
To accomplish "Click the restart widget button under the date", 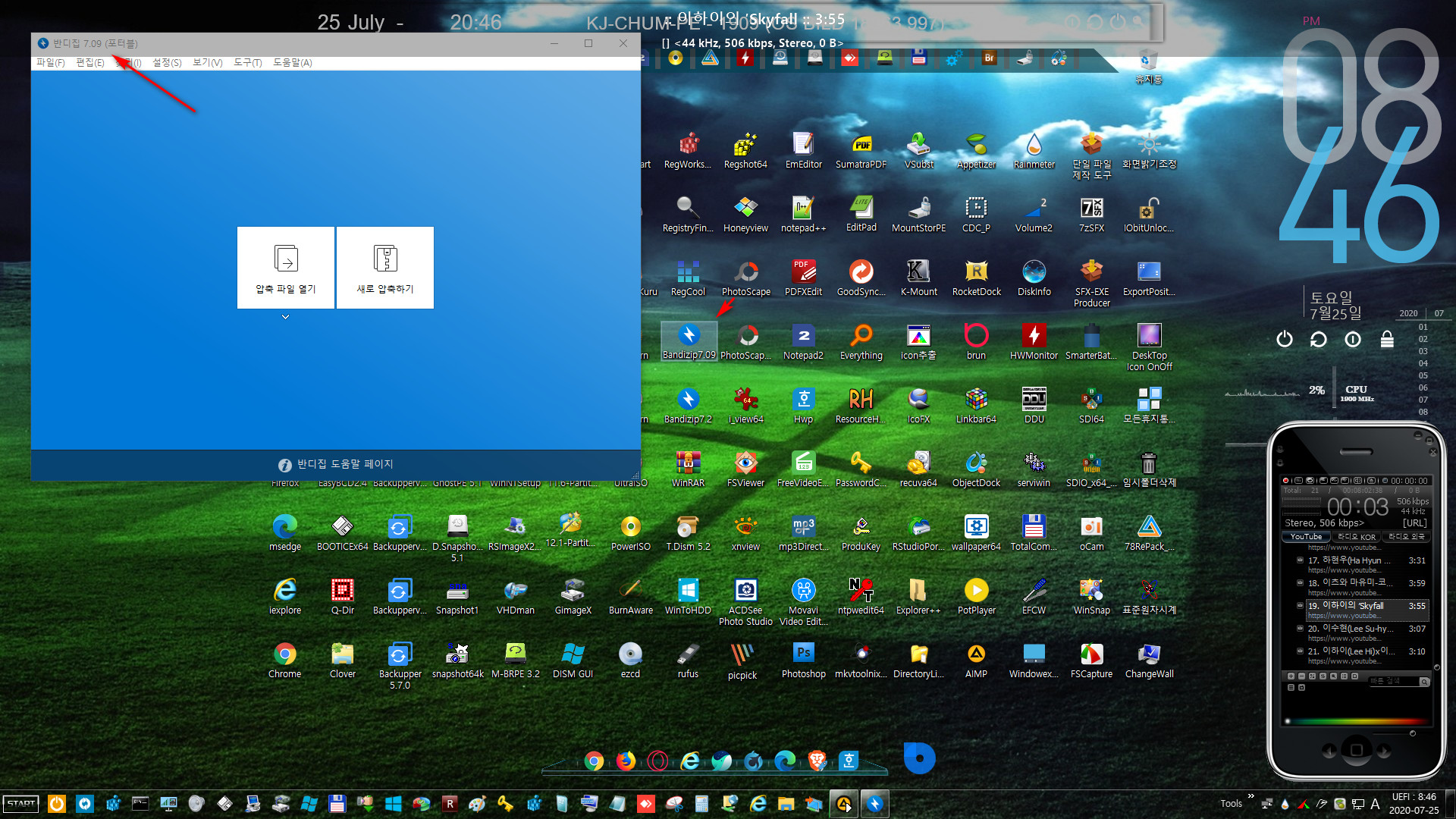I will (1318, 339).
